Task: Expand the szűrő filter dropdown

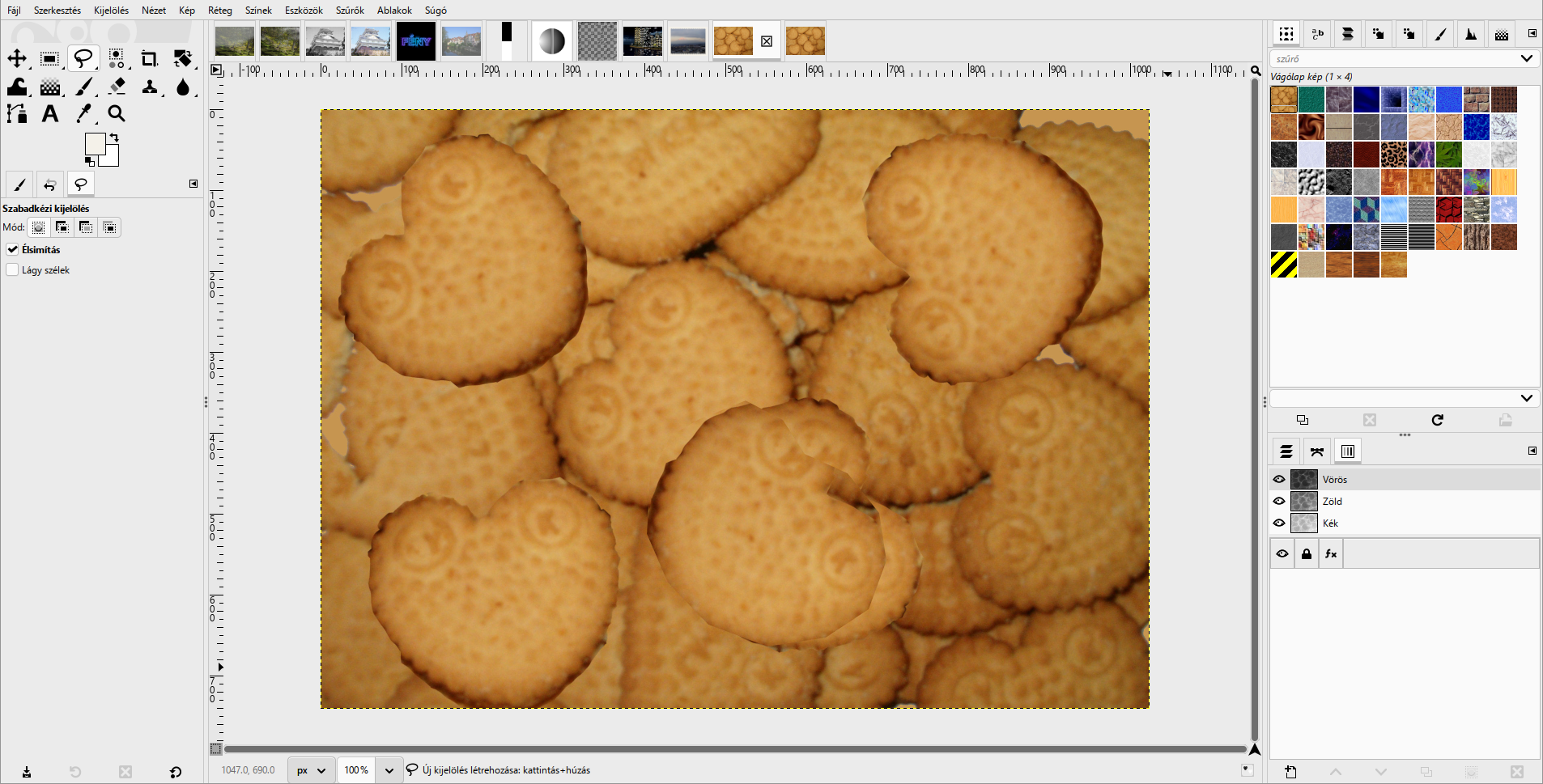Action: (1526, 58)
